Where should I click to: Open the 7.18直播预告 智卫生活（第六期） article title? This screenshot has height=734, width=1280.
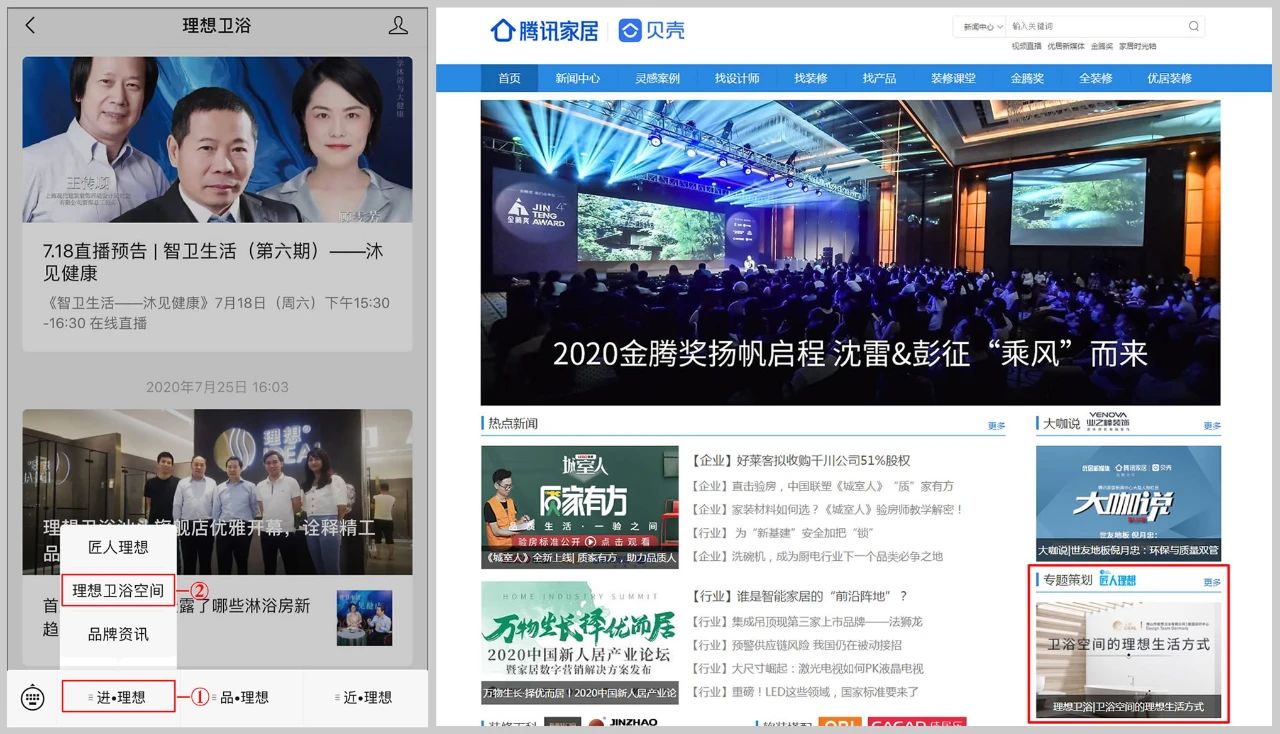[213, 262]
